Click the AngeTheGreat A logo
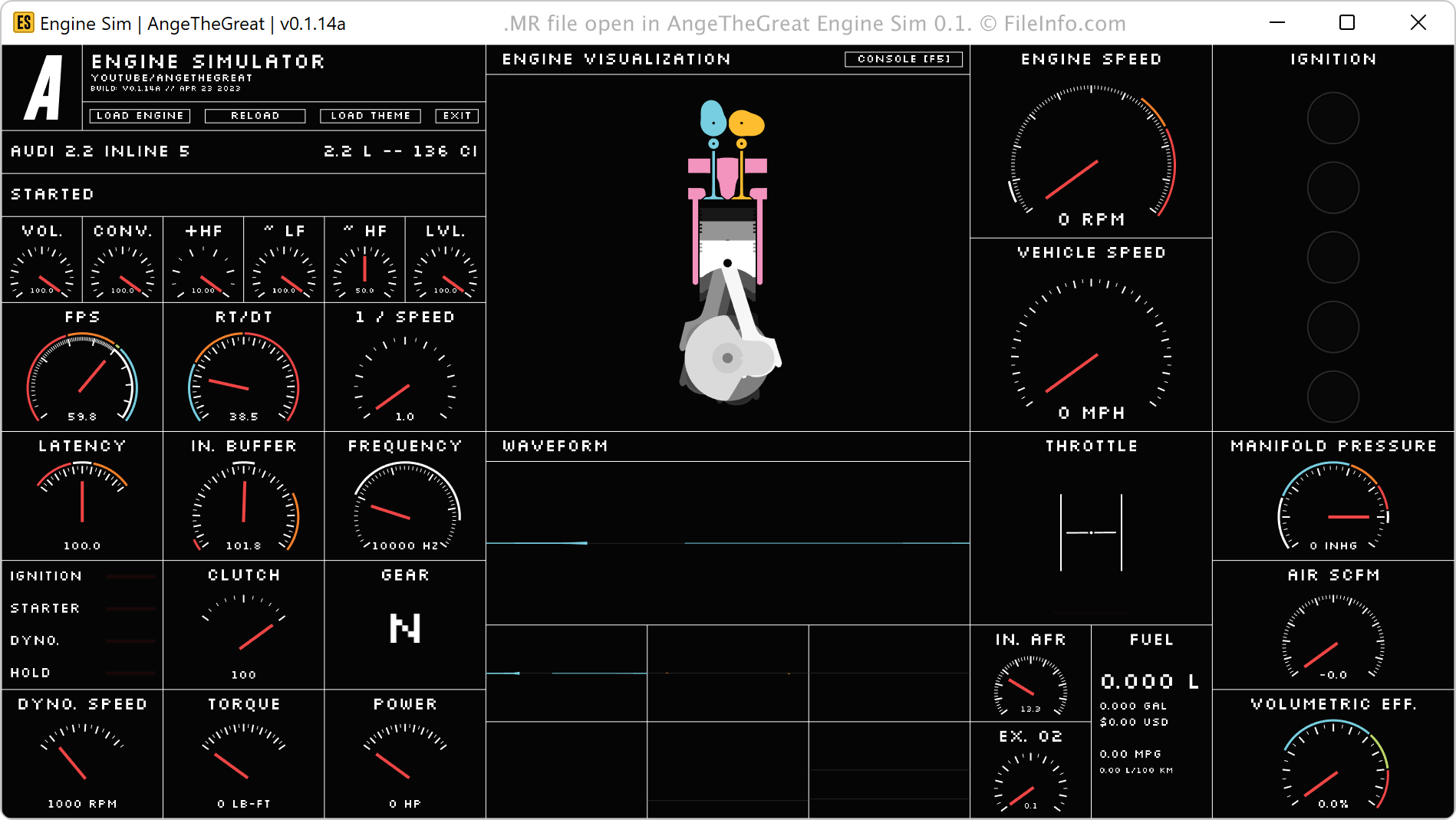The image size is (1456, 820). pos(43,87)
